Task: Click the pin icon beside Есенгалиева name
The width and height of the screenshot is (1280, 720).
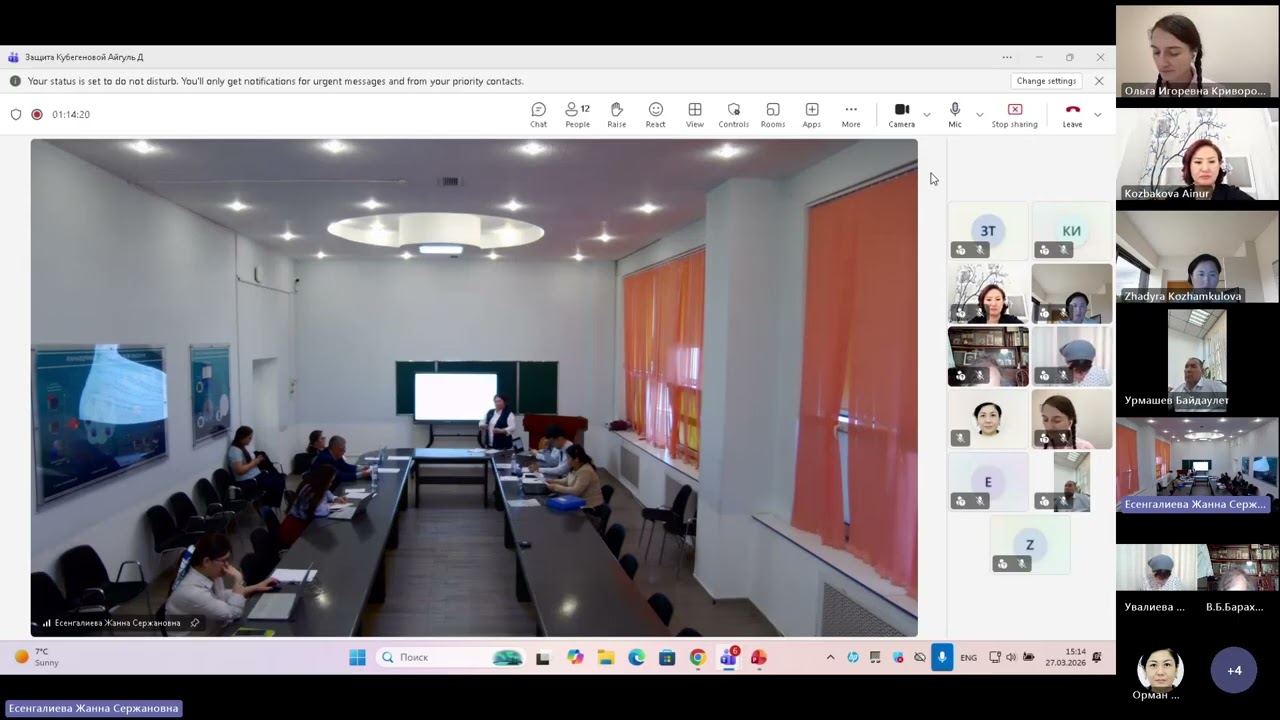Action: point(195,623)
